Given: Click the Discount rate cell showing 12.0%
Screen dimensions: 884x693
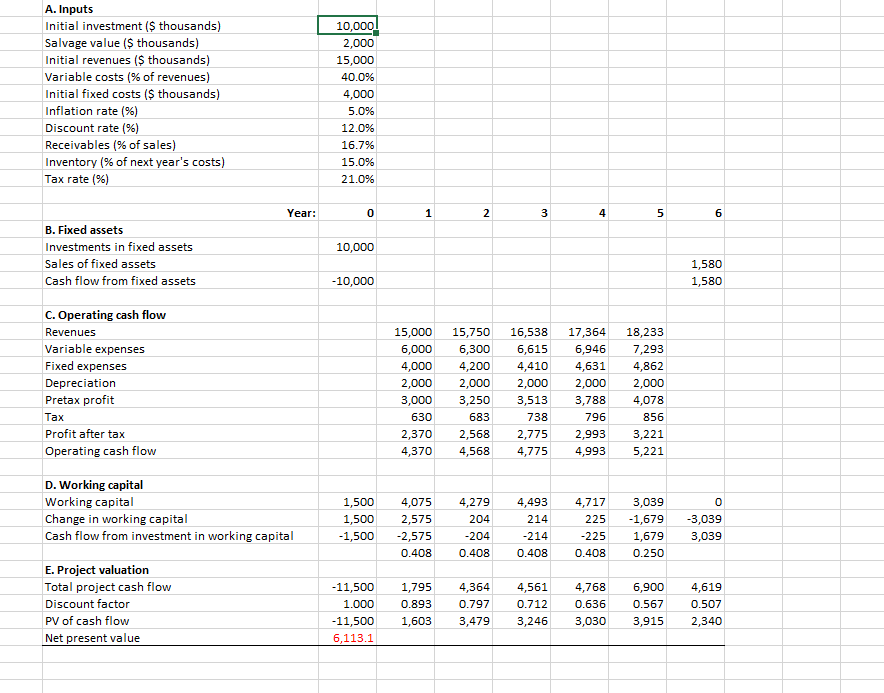Looking at the screenshot, I should (x=347, y=127).
